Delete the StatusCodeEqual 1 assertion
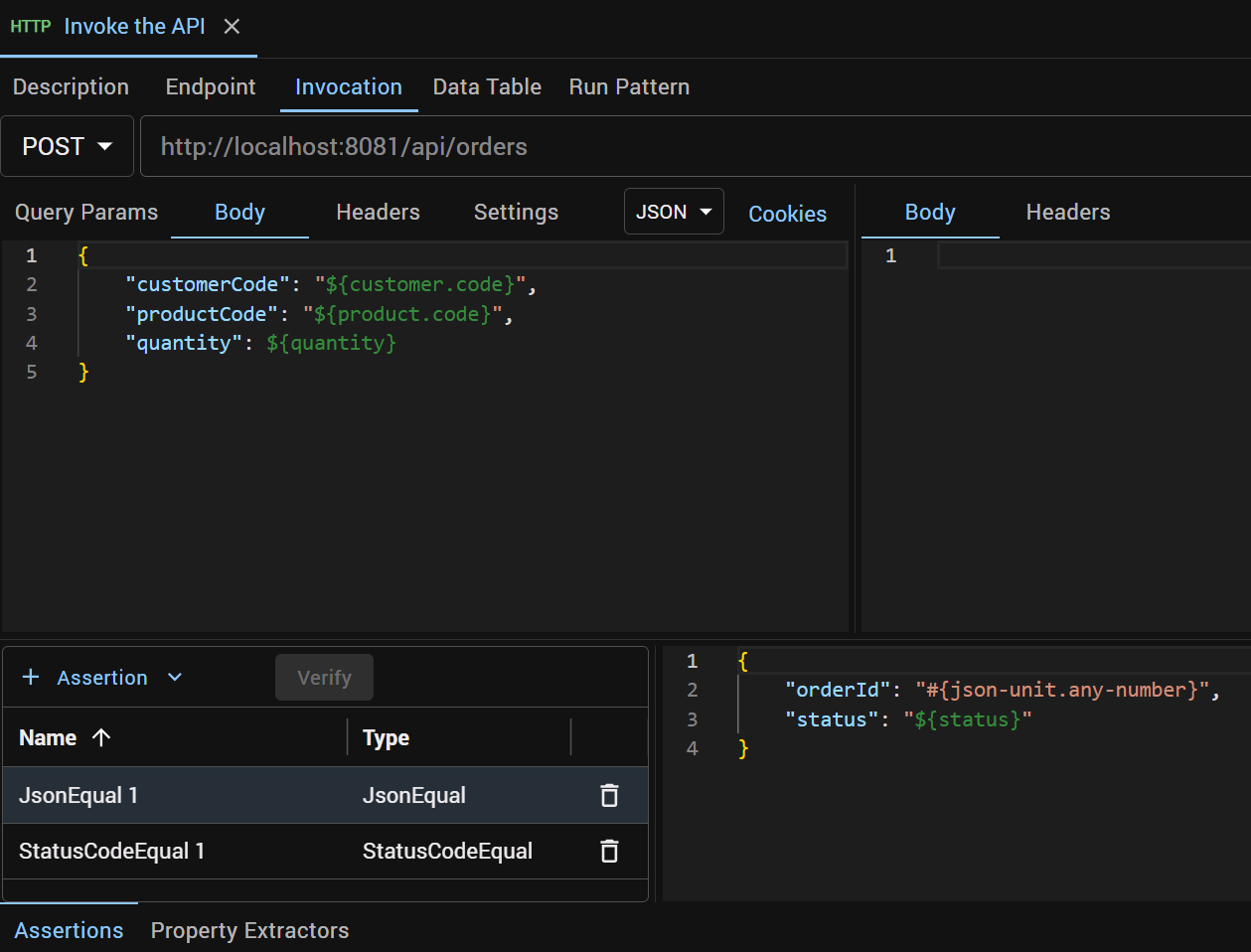1251x952 pixels. click(x=609, y=851)
